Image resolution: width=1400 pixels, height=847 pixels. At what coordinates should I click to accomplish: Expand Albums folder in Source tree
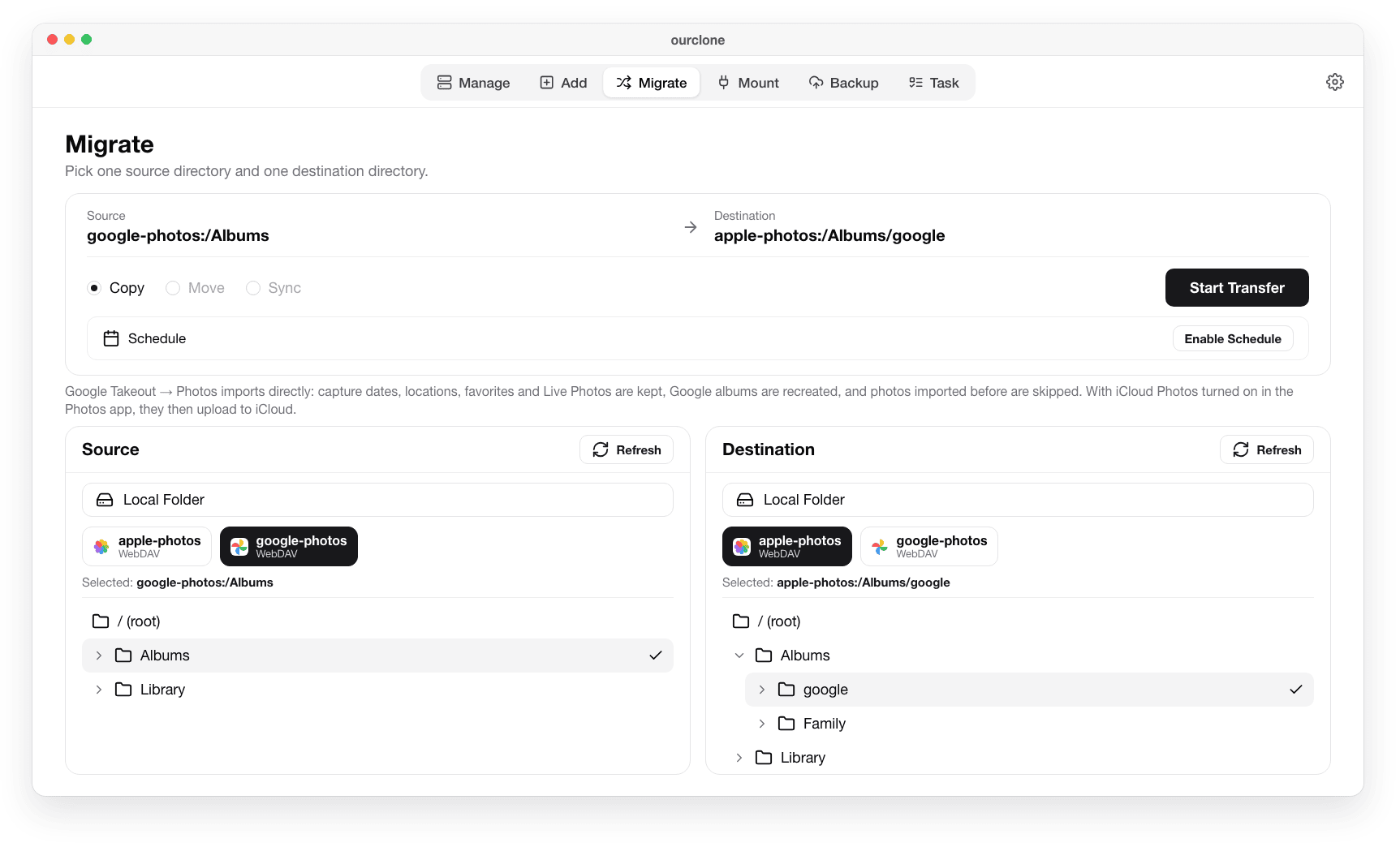point(99,656)
